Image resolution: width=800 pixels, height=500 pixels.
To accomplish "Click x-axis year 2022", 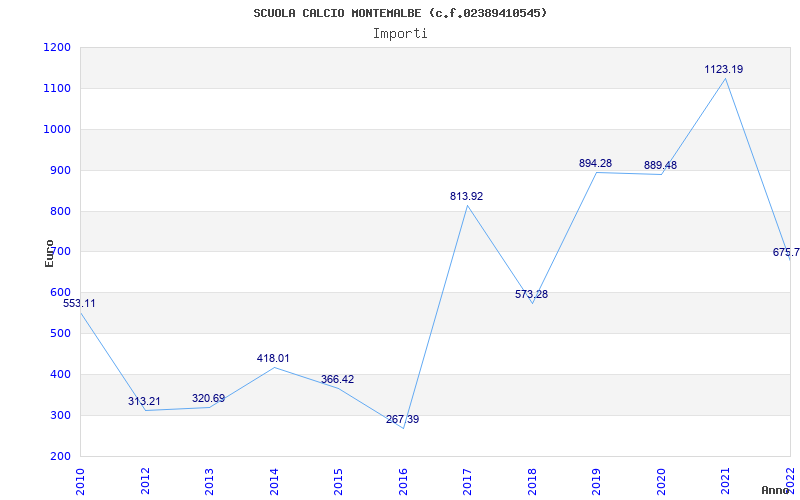I will [x=790, y=479].
